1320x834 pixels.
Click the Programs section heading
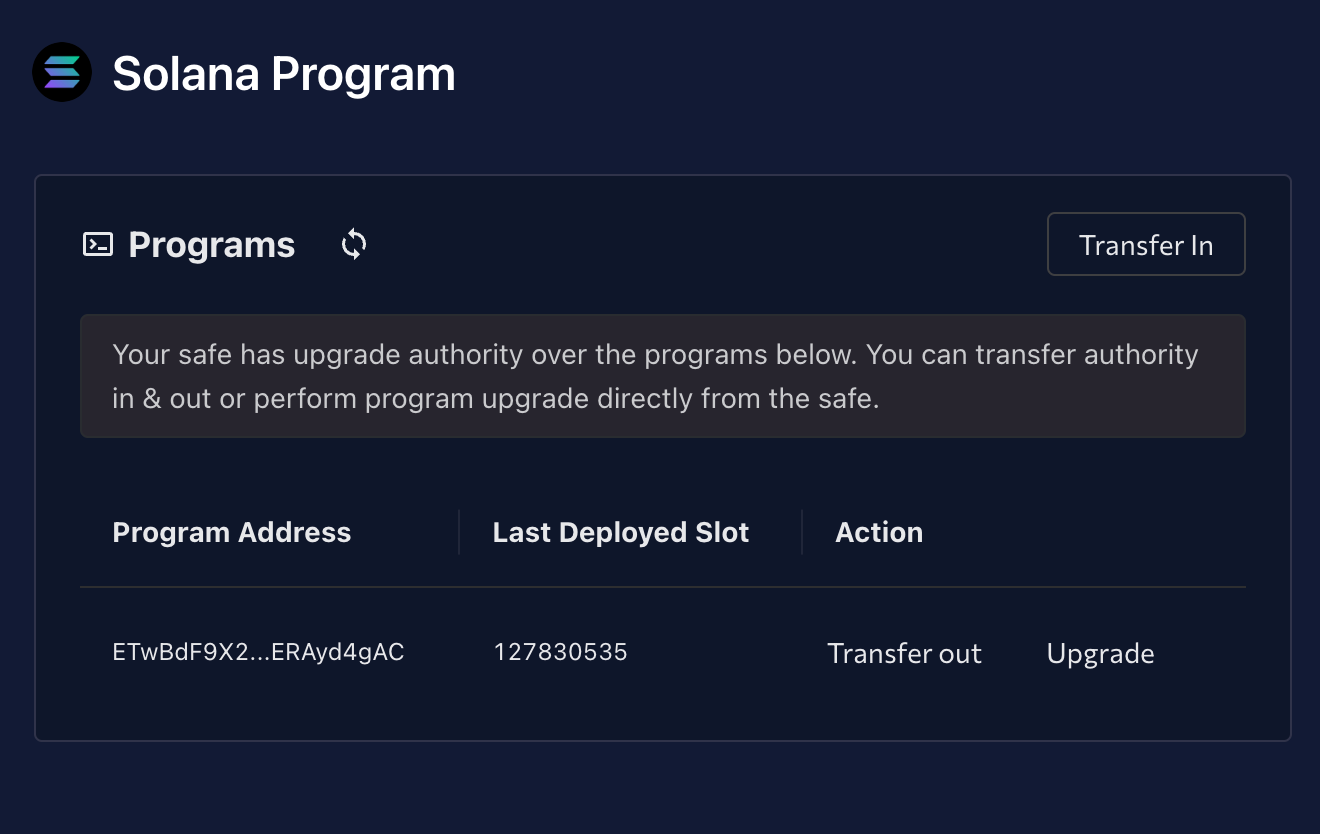click(212, 244)
